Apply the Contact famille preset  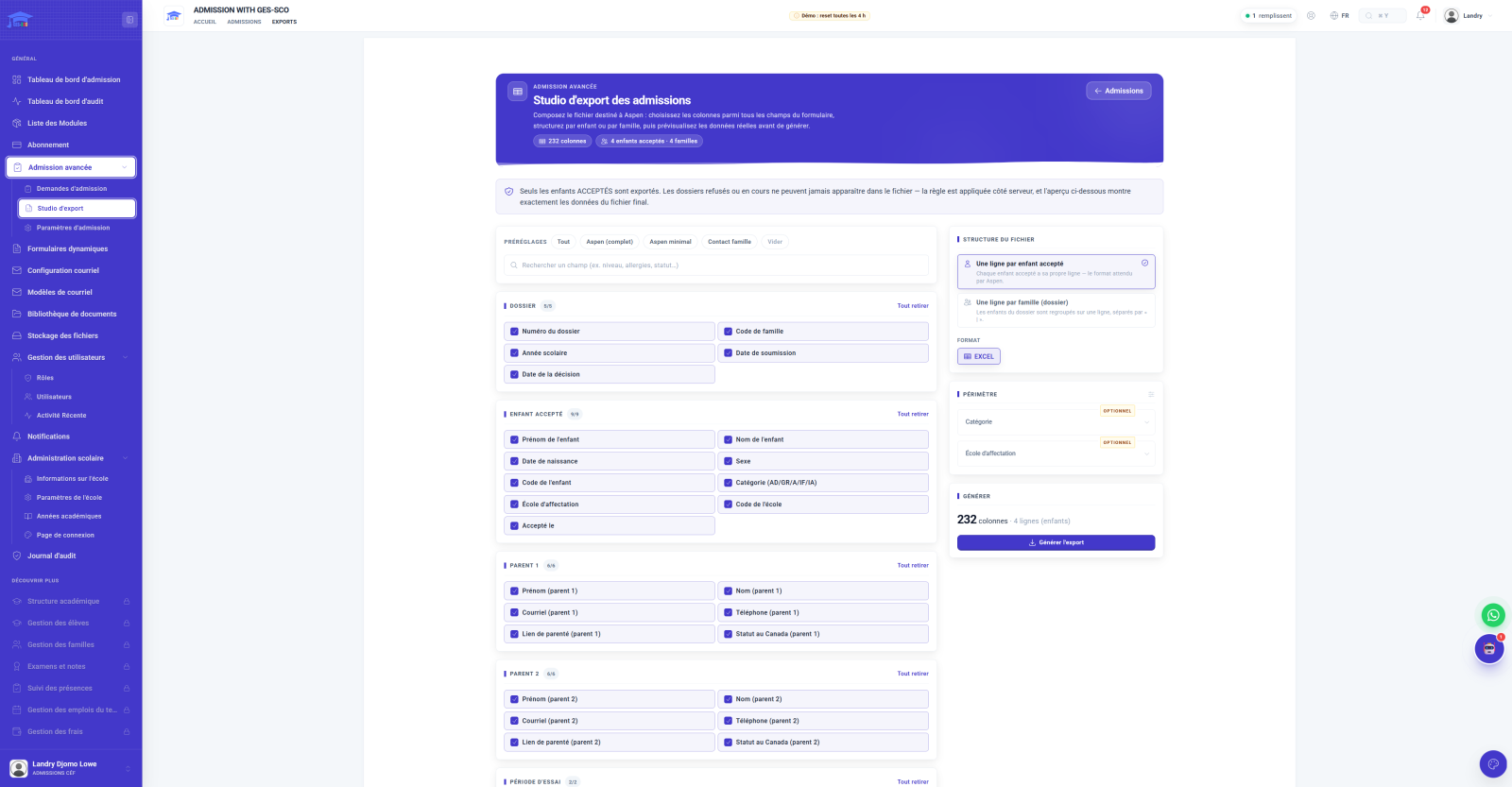[730, 242]
